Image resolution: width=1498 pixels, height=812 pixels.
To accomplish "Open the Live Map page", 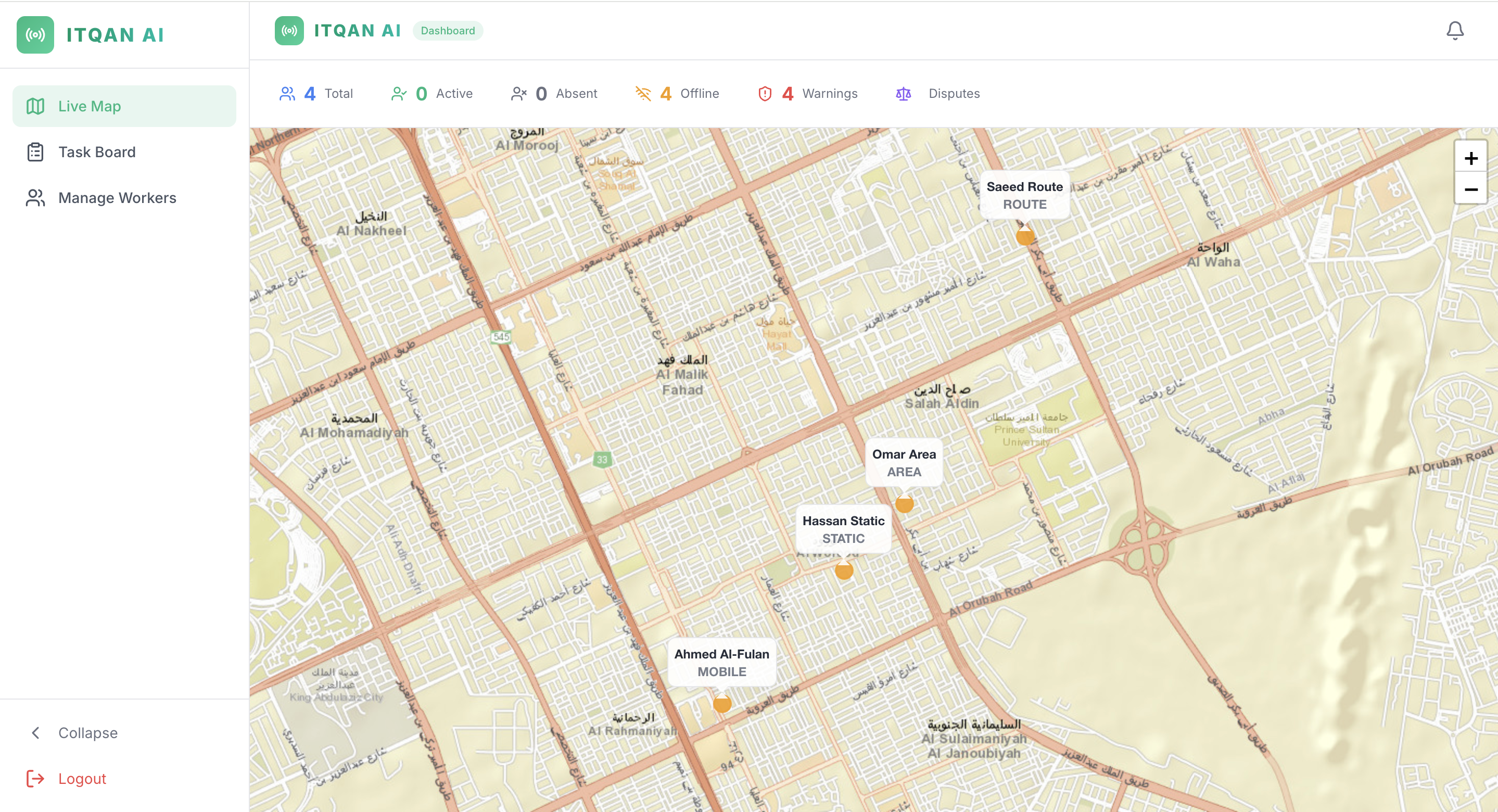I will (124, 106).
